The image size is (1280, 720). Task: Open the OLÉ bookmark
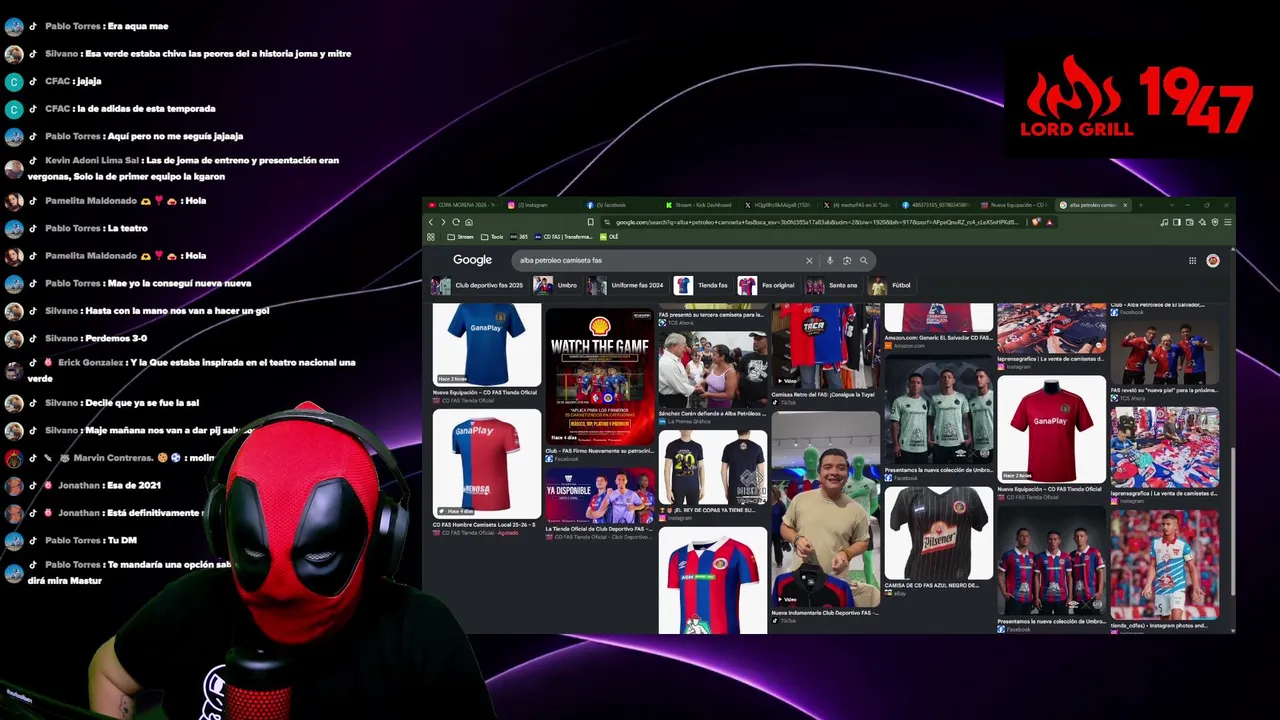[x=609, y=237]
